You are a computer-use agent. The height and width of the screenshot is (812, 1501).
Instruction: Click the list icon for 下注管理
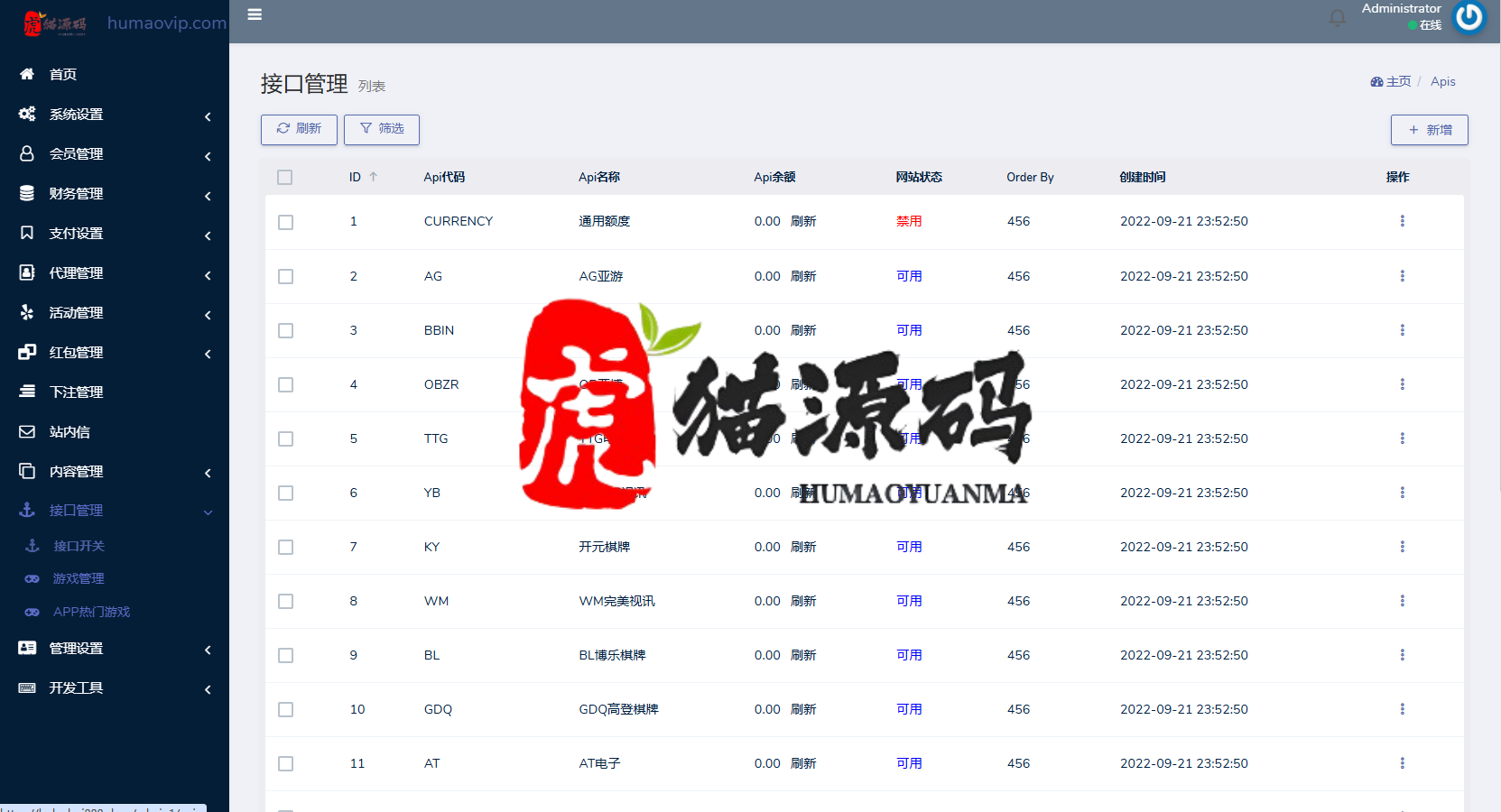pyautogui.click(x=27, y=392)
